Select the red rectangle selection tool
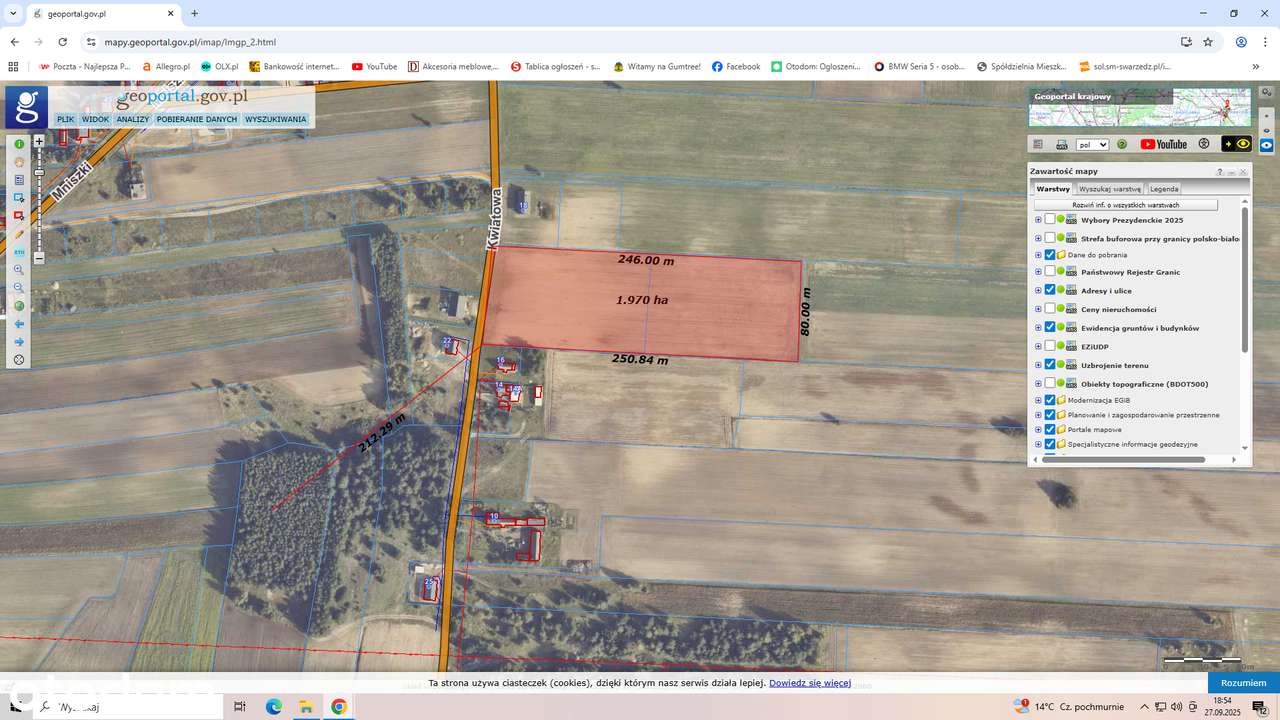Viewport: 1280px width, 720px height. click(x=19, y=216)
